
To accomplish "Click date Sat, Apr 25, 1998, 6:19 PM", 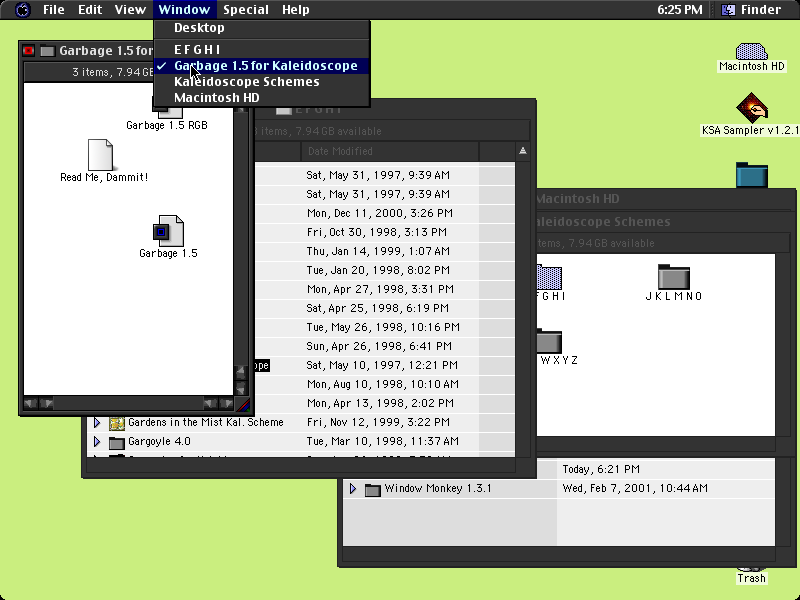I will tap(378, 308).
